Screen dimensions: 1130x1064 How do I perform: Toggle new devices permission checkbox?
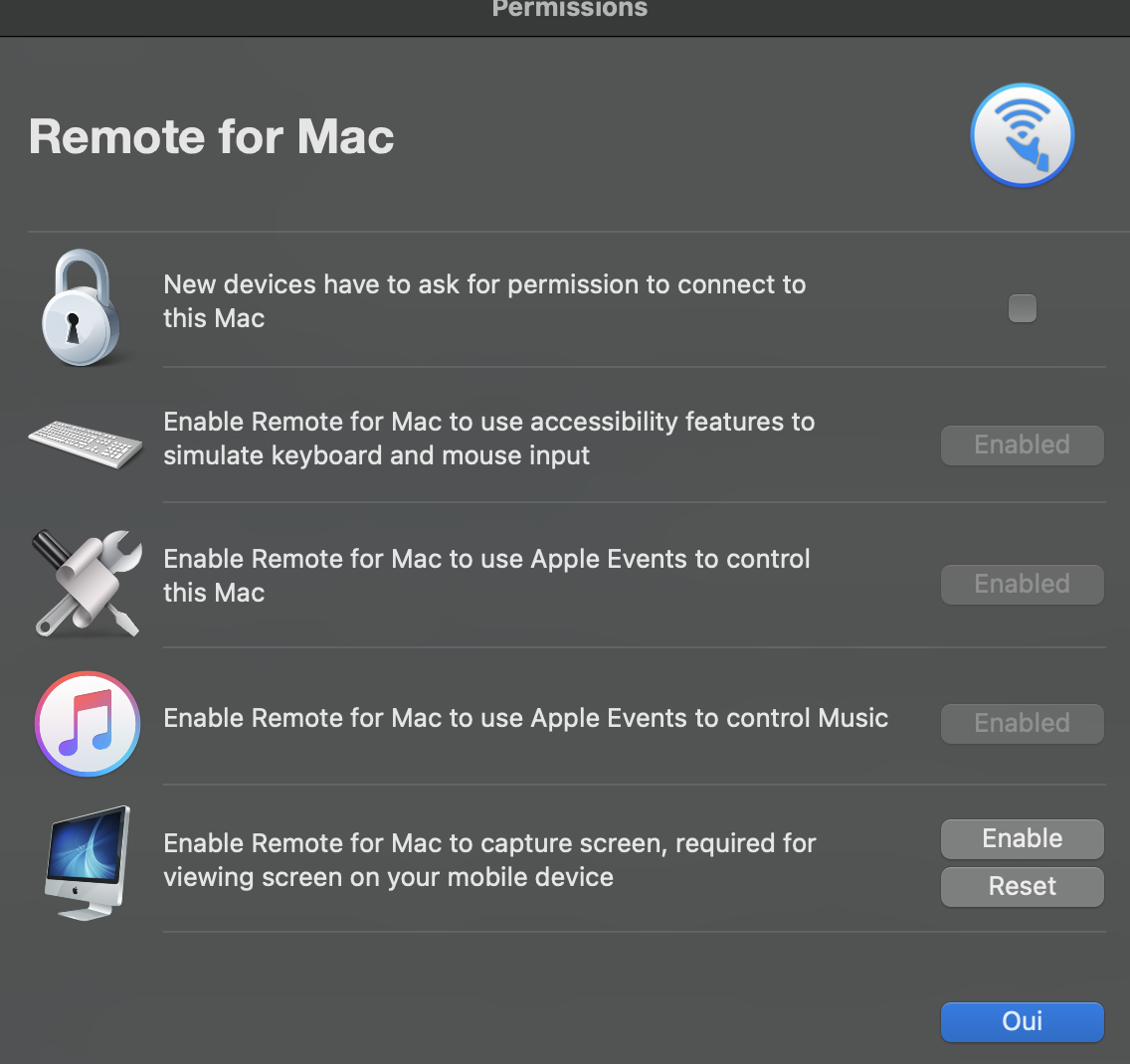1022,308
